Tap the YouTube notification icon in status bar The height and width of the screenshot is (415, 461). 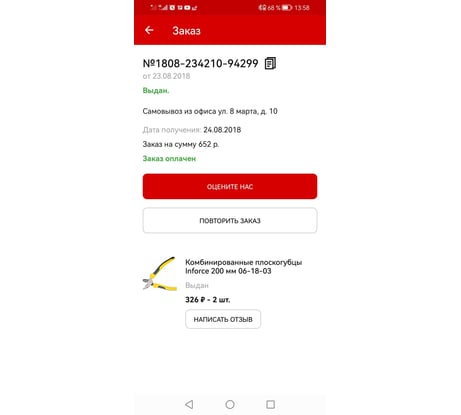[x=187, y=7]
